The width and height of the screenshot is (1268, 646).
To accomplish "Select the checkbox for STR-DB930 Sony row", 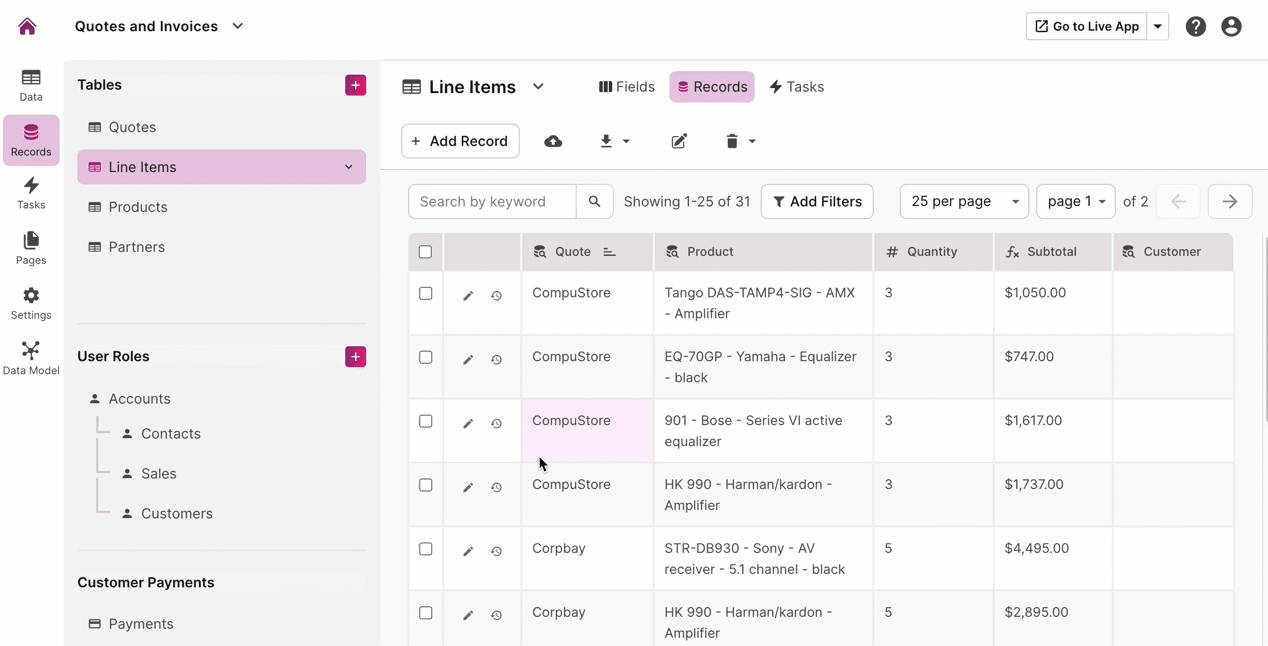I will click(x=425, y=549).
